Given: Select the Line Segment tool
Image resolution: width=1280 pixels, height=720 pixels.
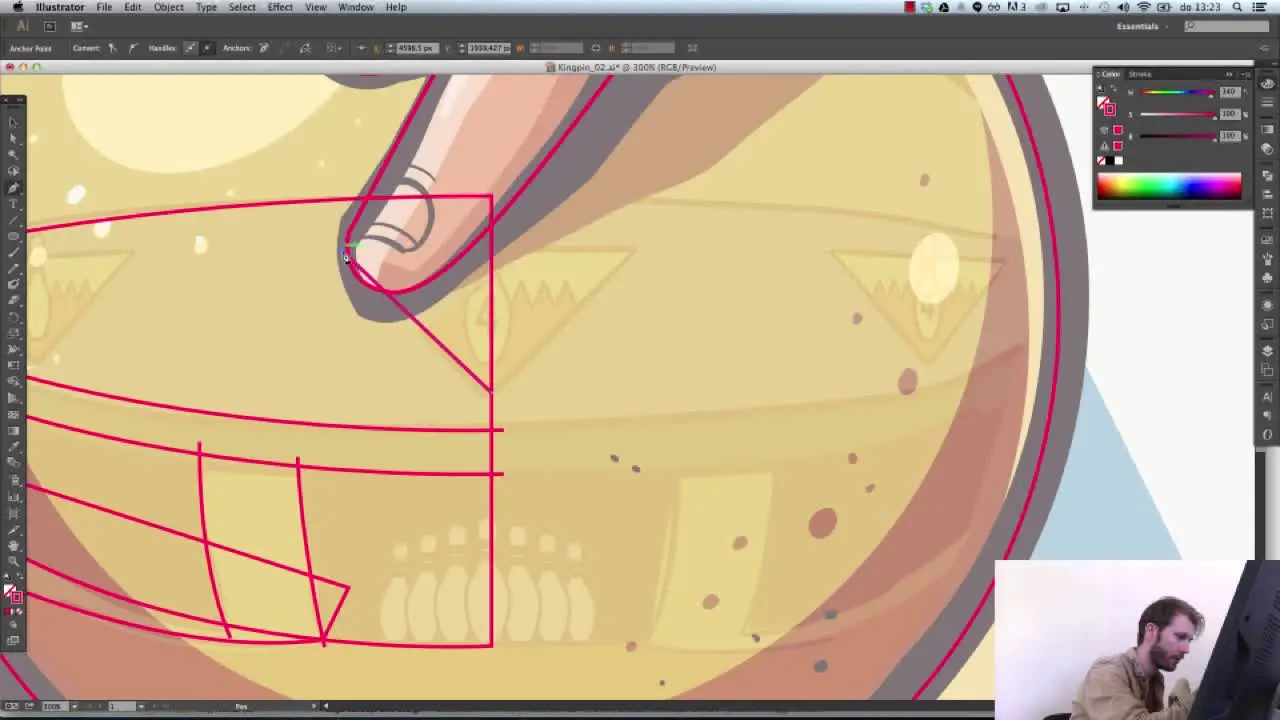Looking at the screenshot, I should pos(14,220).
